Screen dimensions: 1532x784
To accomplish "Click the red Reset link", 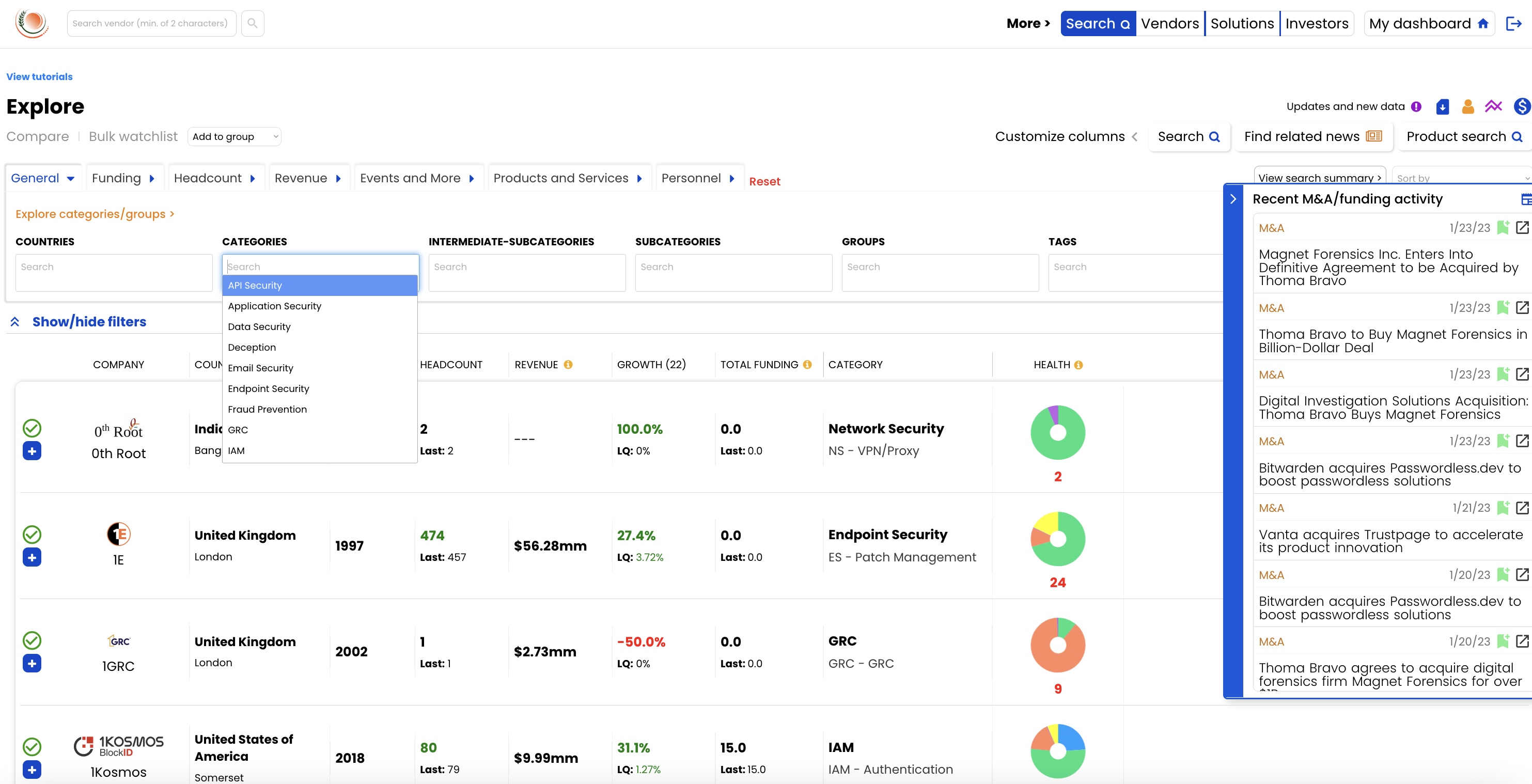I will (764, 181).
